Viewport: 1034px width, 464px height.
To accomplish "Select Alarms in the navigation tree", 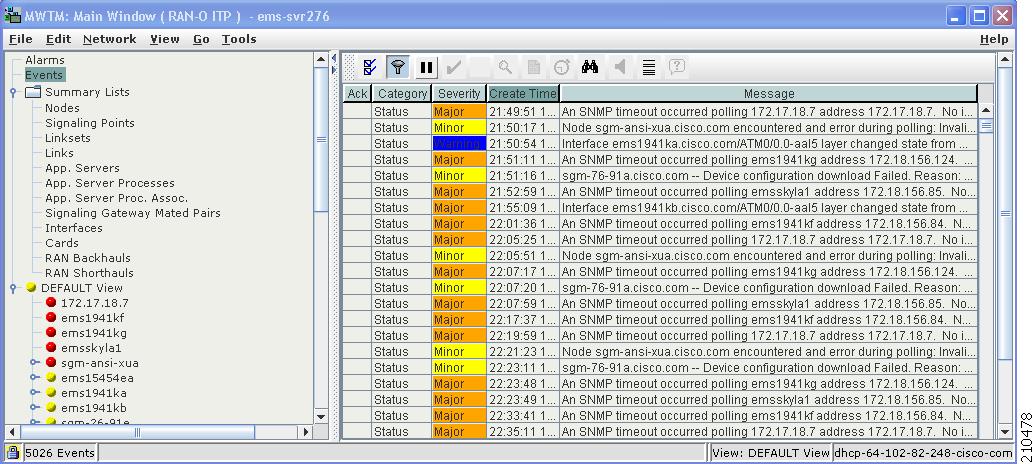I will click(45, 60).
